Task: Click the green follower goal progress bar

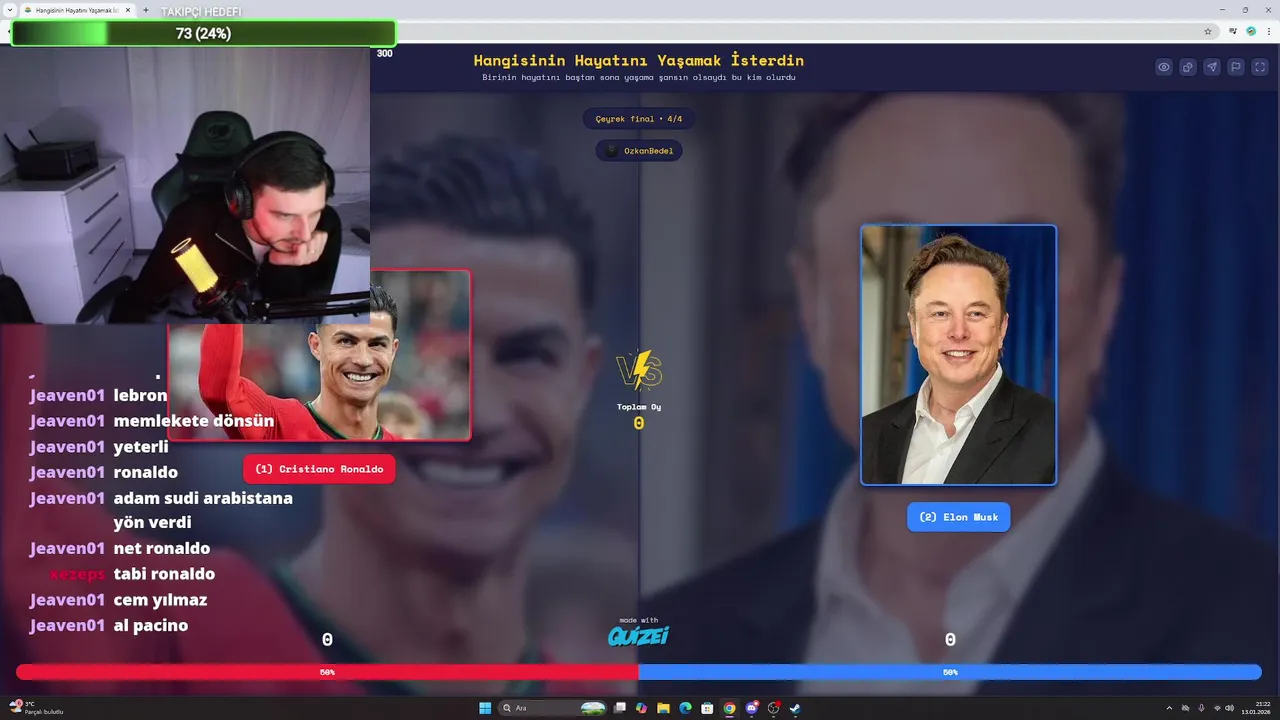Action: pos(203,34)
